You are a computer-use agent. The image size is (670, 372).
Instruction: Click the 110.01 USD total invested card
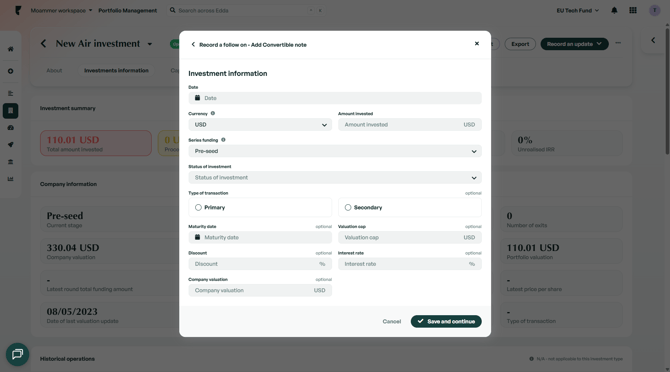[96, 143]
